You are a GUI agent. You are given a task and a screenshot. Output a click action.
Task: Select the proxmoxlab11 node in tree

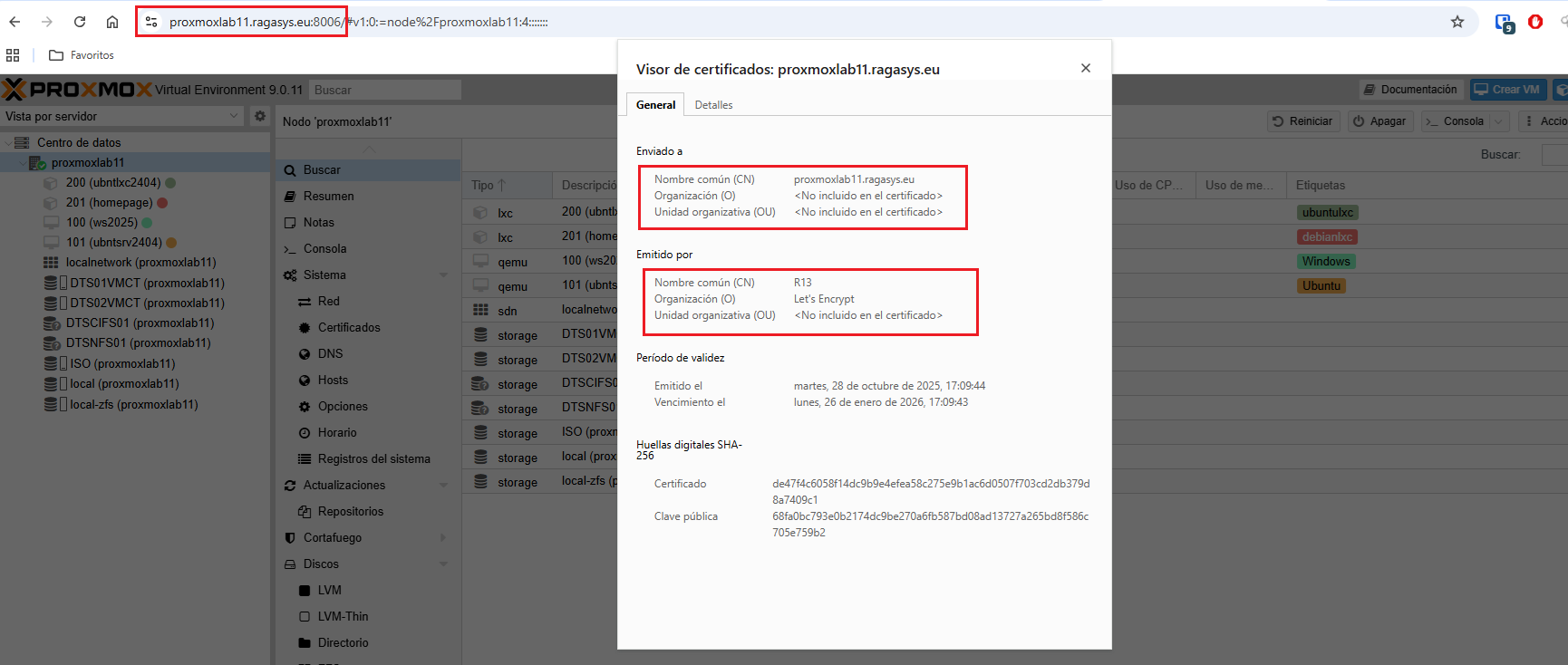pyautogui.click(x=88, y=162)
